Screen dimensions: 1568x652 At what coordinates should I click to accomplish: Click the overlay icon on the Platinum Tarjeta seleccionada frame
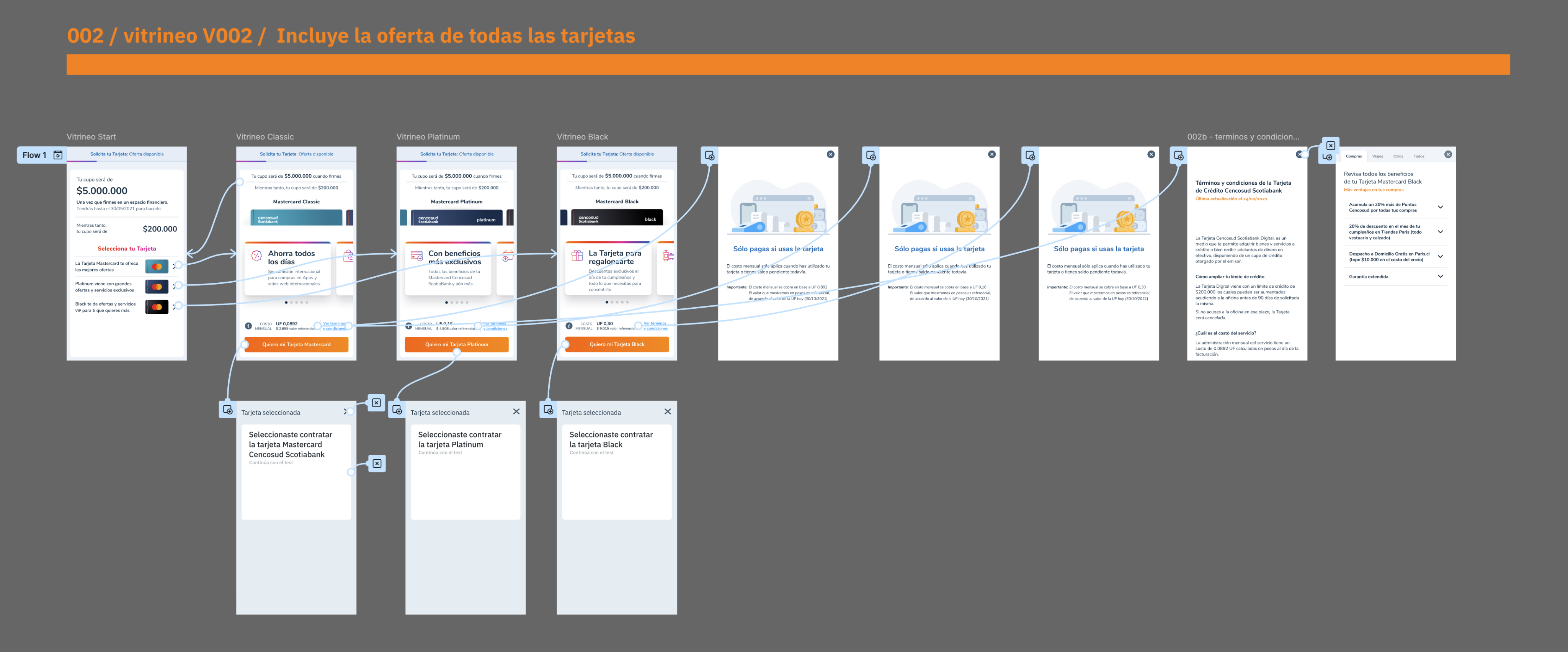(x=397, y=410)
